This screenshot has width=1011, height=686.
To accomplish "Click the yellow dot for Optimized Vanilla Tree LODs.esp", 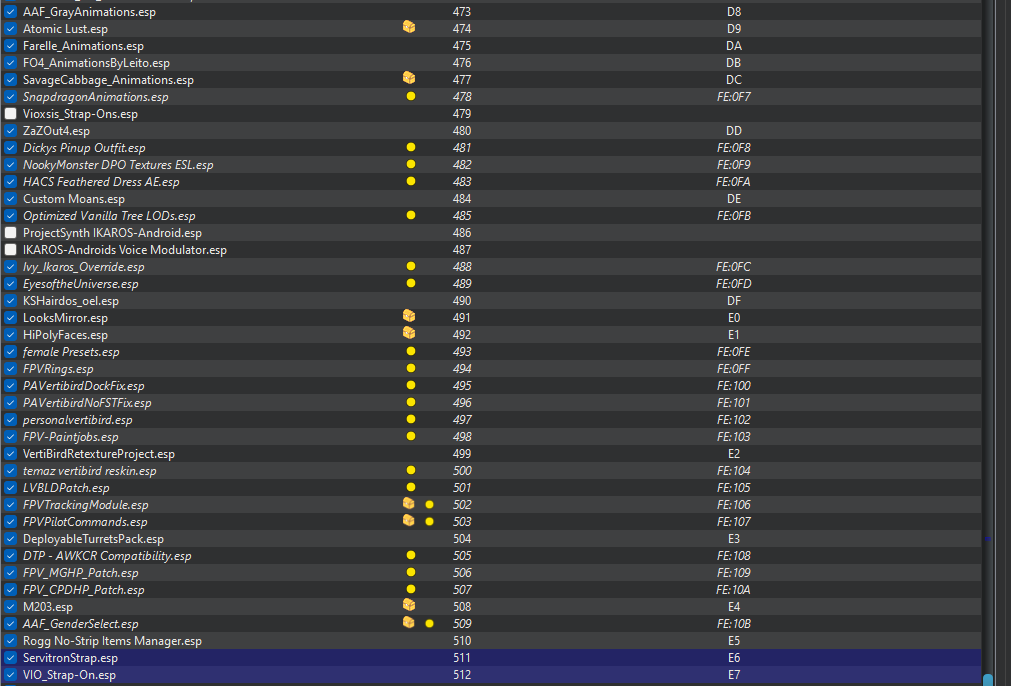I will [x=411, y=215].
